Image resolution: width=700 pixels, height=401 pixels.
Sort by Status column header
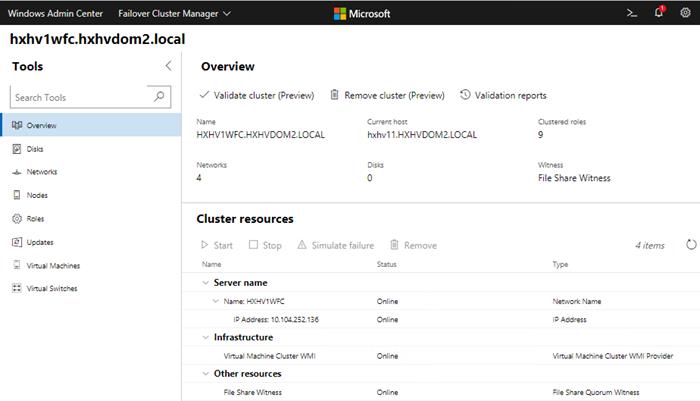[x=387, y=264]
